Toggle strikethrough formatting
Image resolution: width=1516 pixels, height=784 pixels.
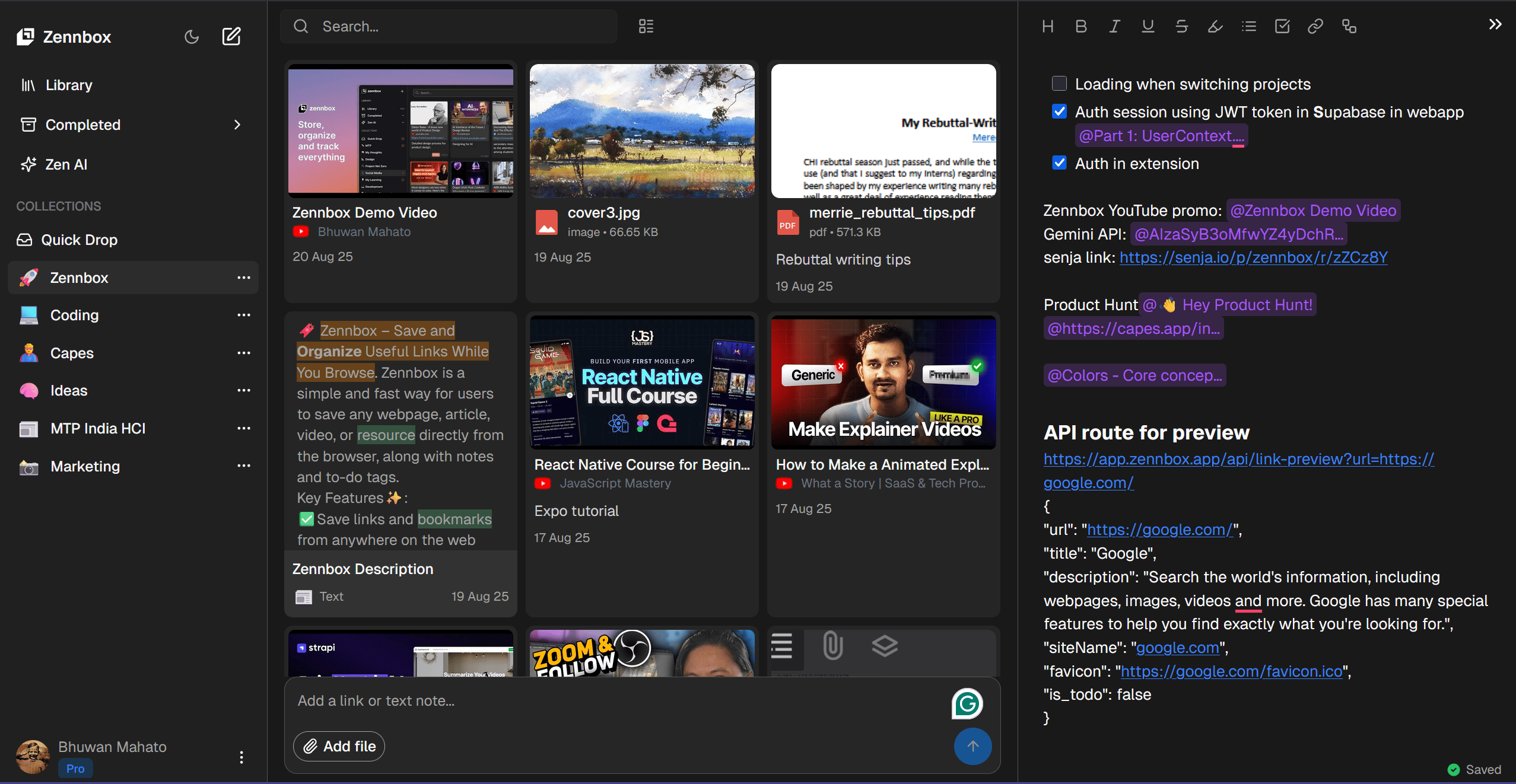[x=1181, y=27]
